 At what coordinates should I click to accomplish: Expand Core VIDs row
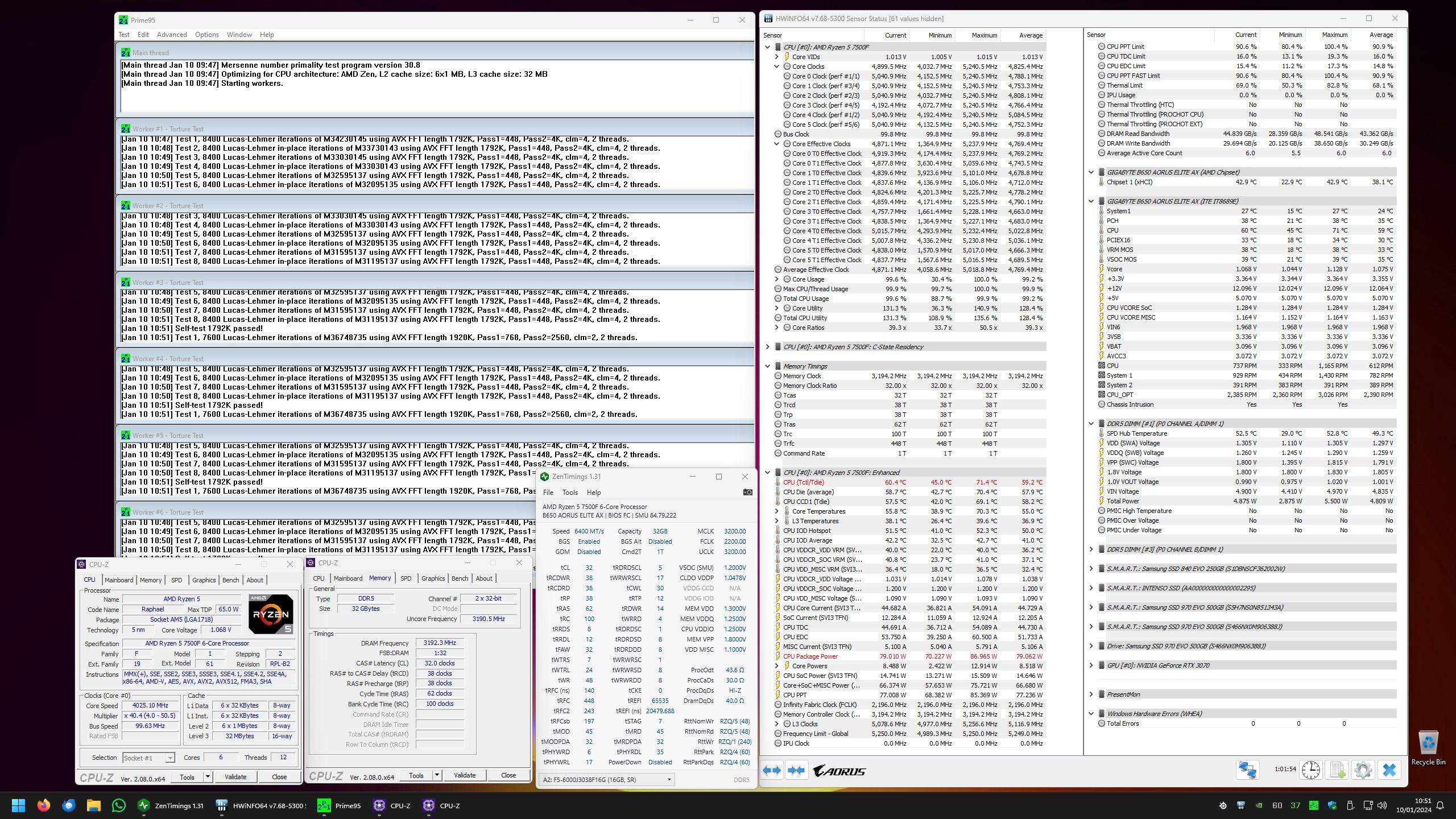[776, 57]
